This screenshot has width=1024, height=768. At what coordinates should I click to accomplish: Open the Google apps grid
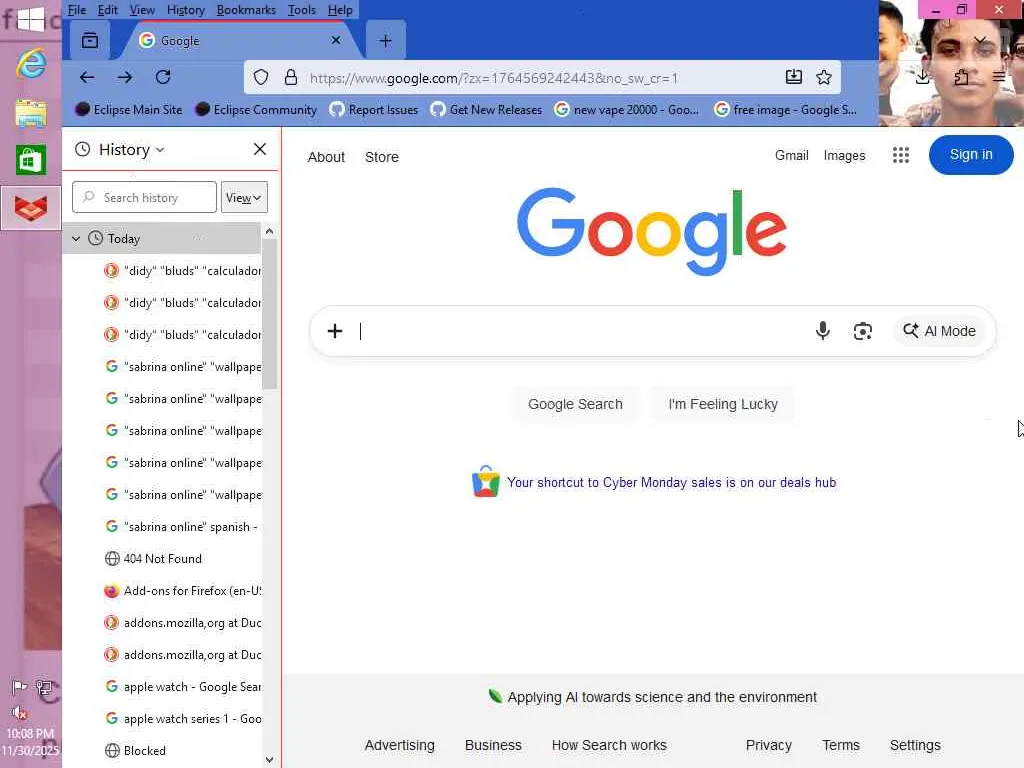(x=901, y=155)
